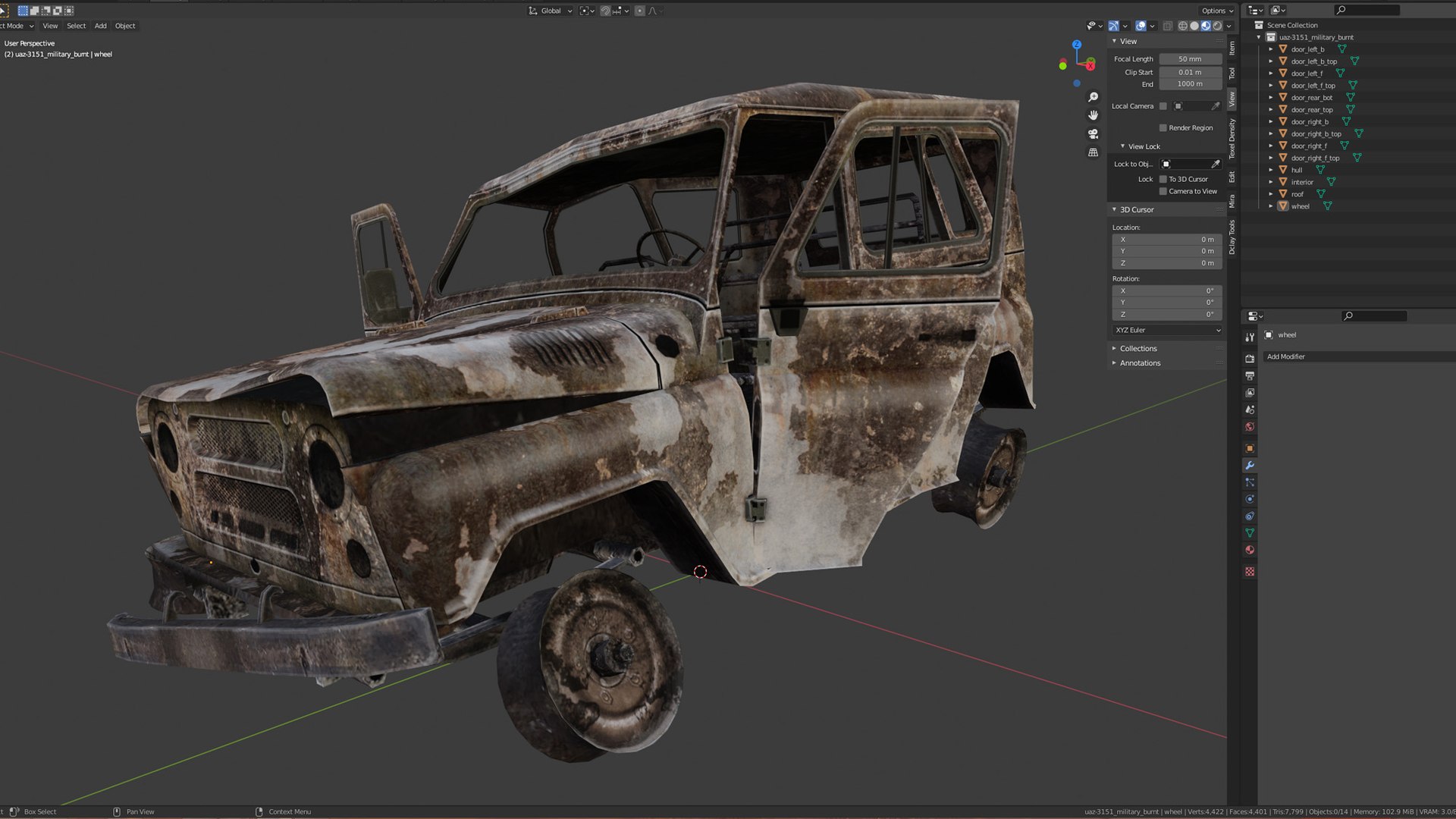Open the Select menu
The image size is (1456, 819).
pyautogui.click(x=76, y=26)
